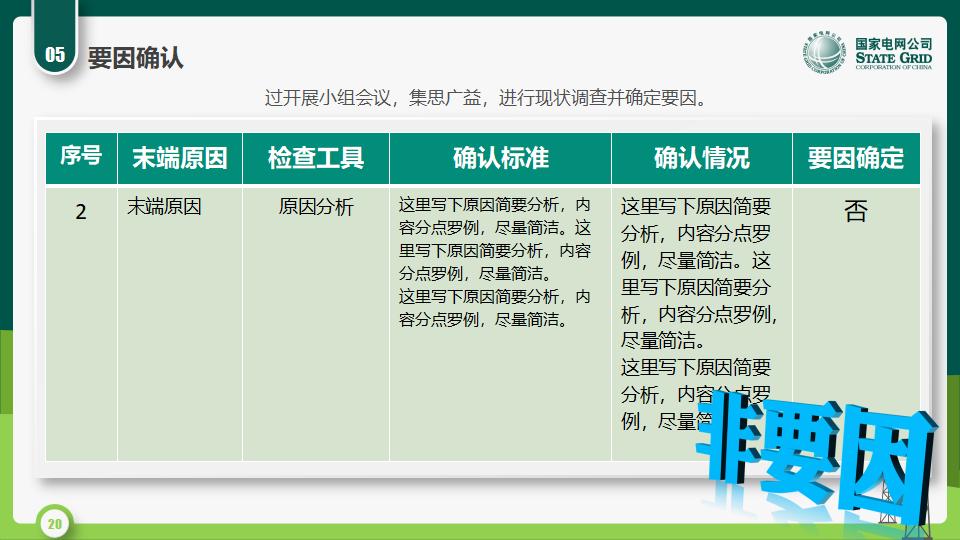
Task: Click the 要因确定 column header
Action: pyautogui.click(x=856, y=158)
